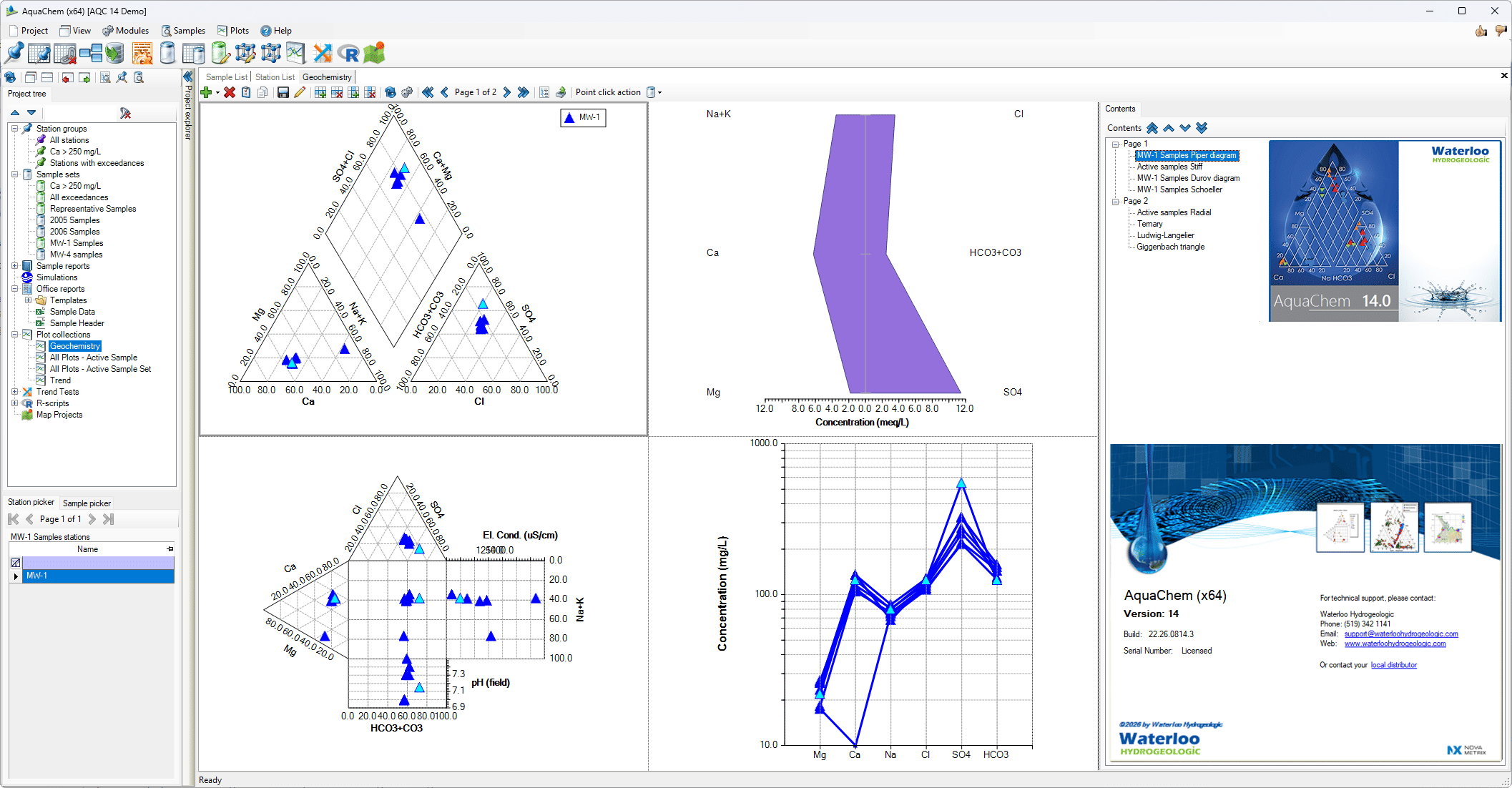
Task: Open the Add plot dropdown arrow
Action: tap(217, 93)
